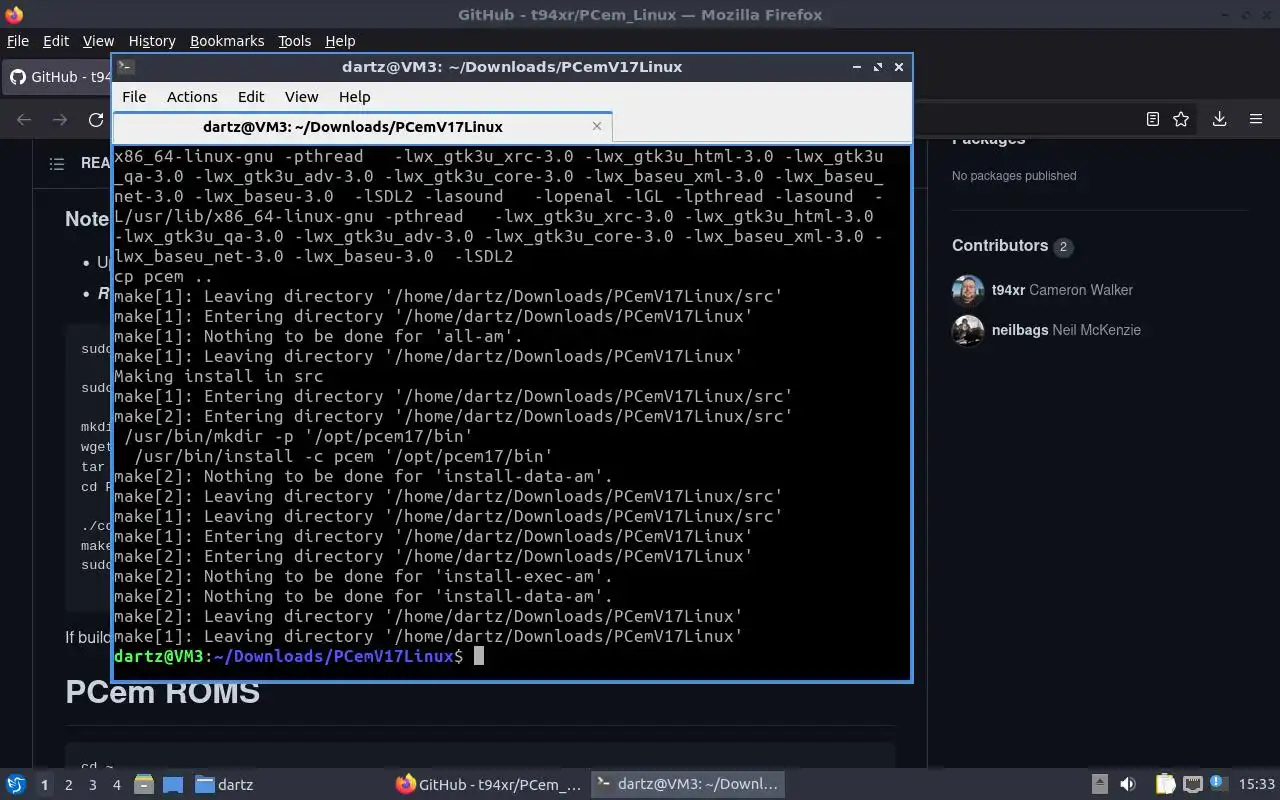Open Firefox File menu
Image resolution: width=1280 pixels, height=800 pixels.
tap(18, 41)
